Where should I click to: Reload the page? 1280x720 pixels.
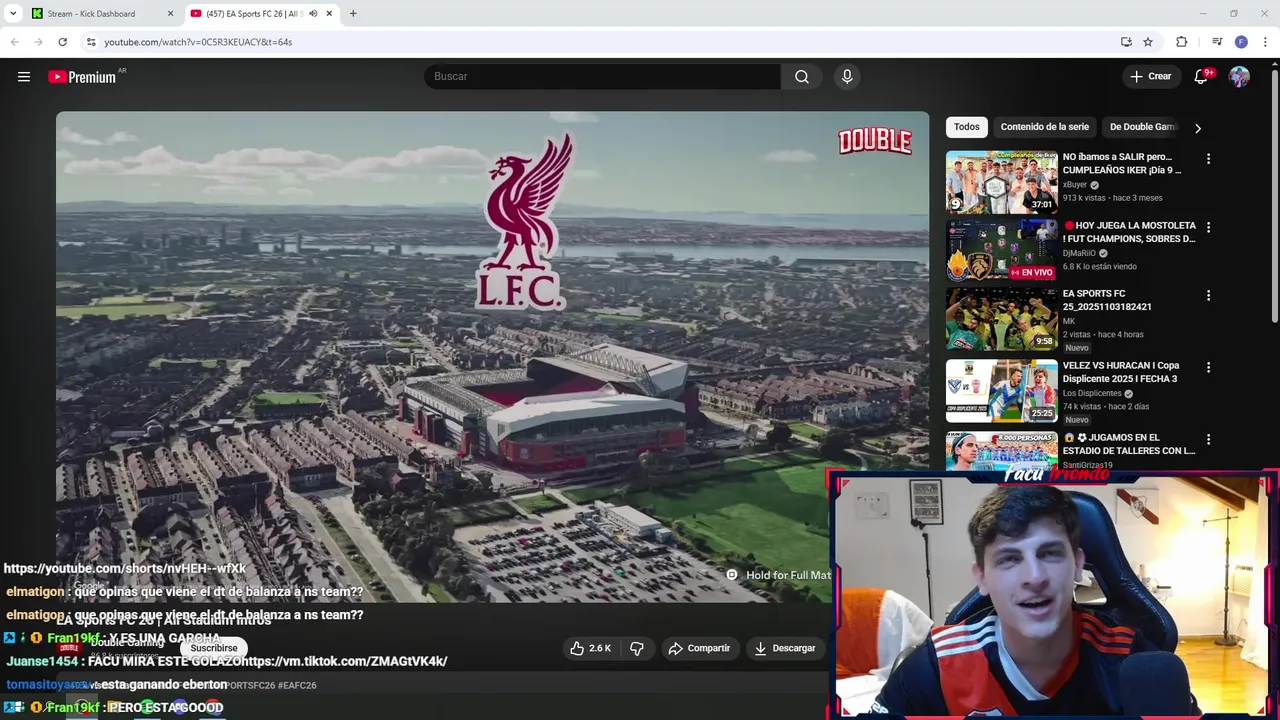click(62, 42)
